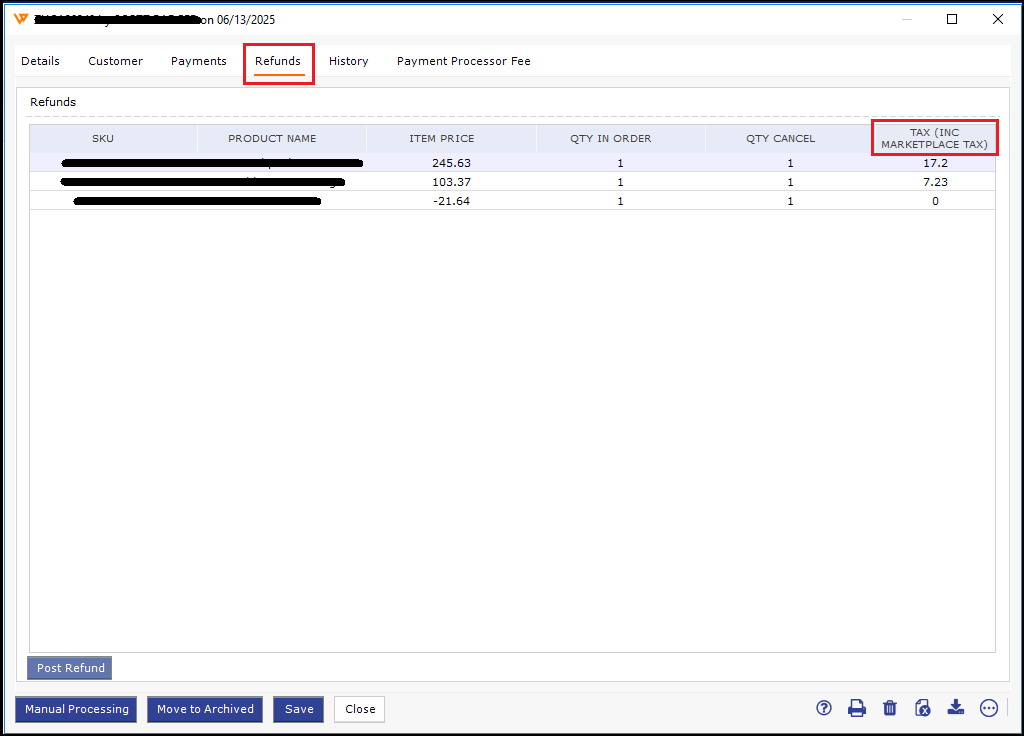1024x736 pixels.
Task: Click the print icon
Action: 857,708
